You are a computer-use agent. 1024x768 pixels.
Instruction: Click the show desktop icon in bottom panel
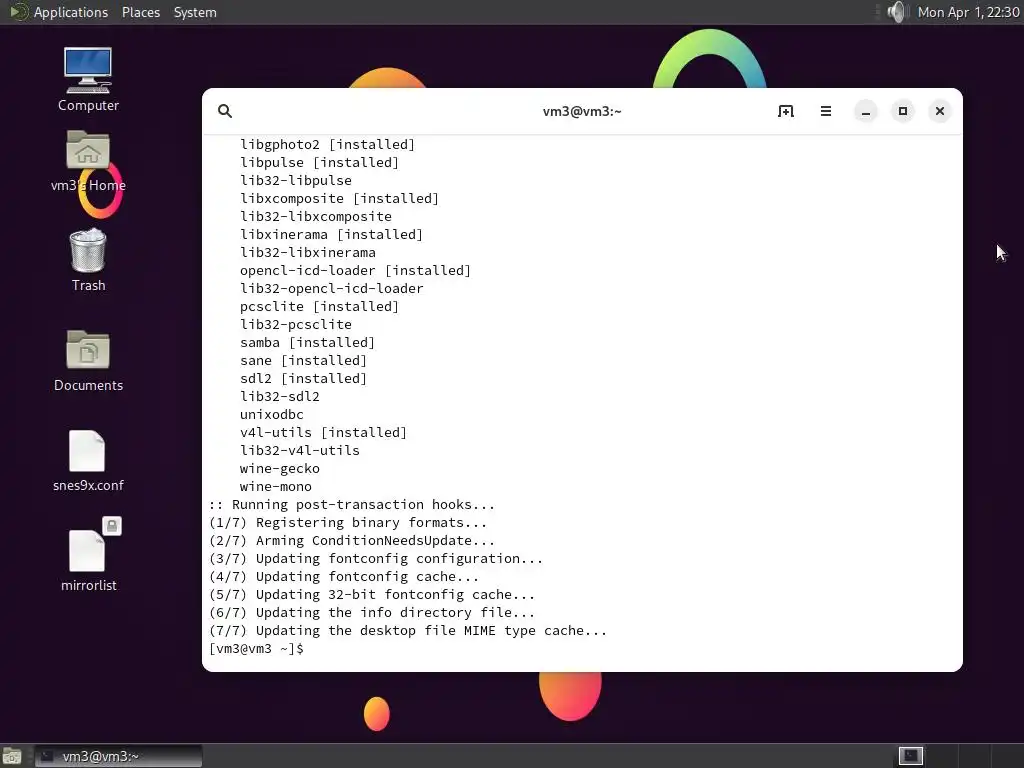(x=12, y=756)
